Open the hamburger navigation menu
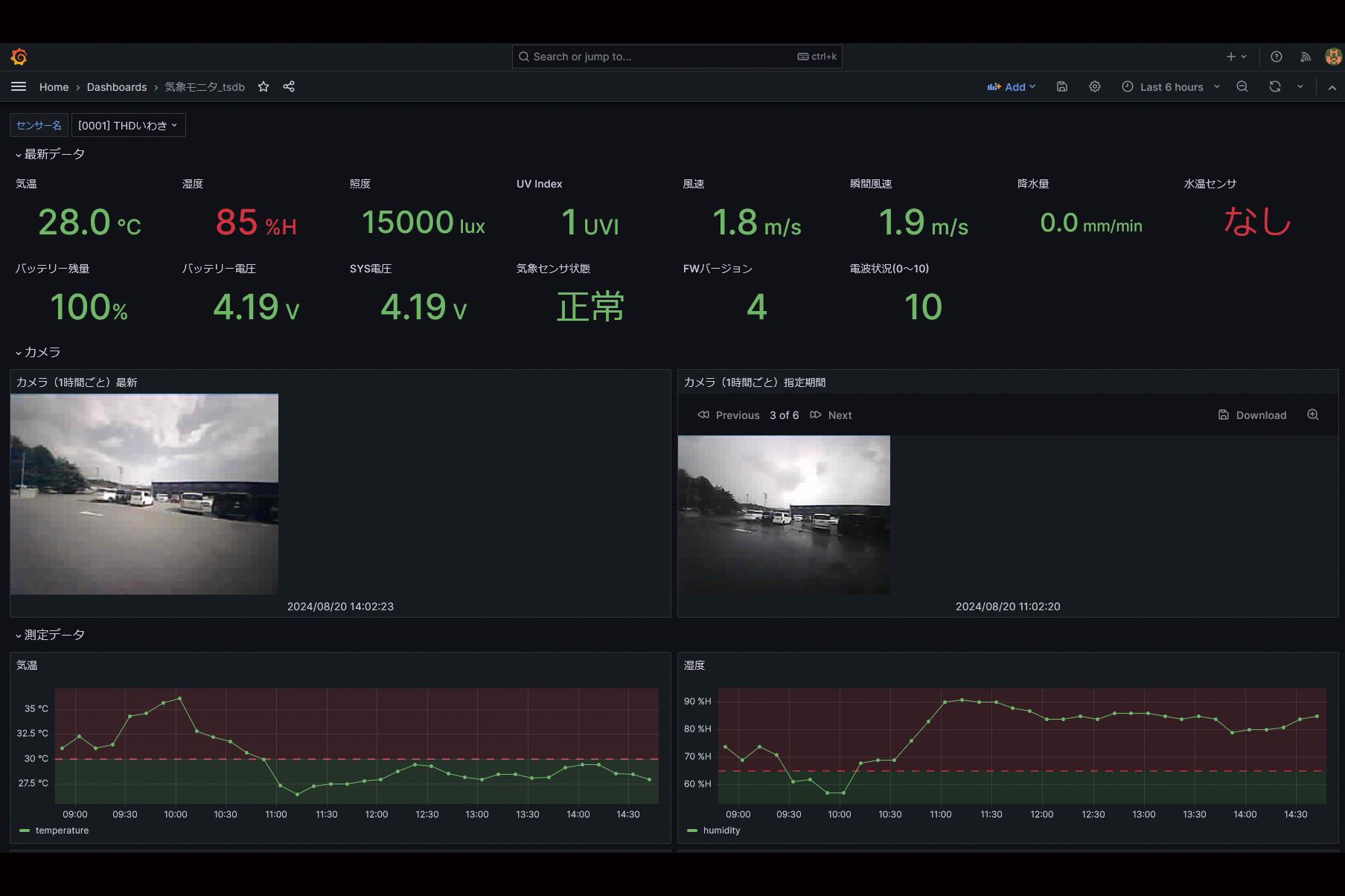The width and height of the screenshot is (1345, 896). (x=19, y=87)
